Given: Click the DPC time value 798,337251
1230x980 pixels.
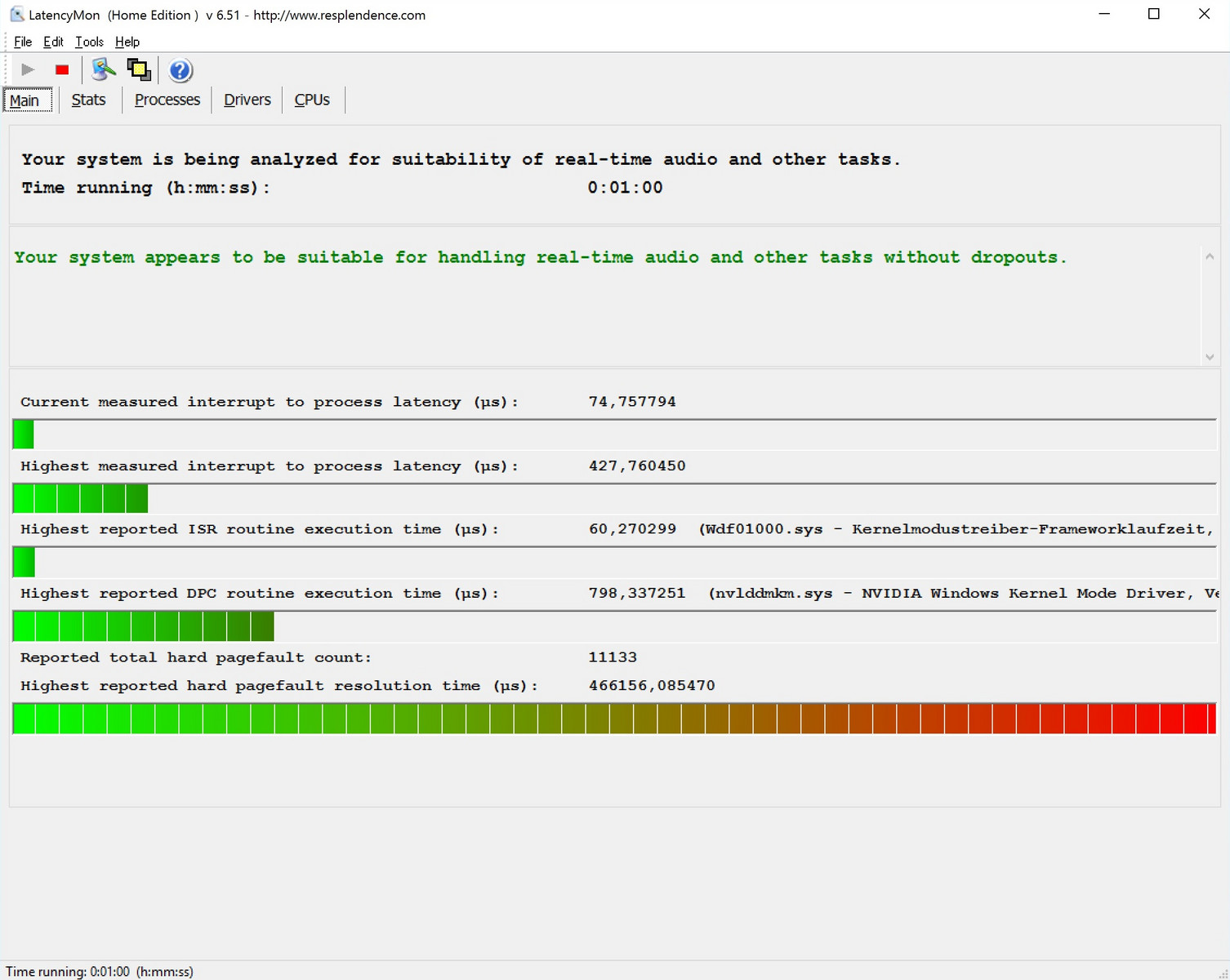Looking at the screenshot, I should [637, 594].
